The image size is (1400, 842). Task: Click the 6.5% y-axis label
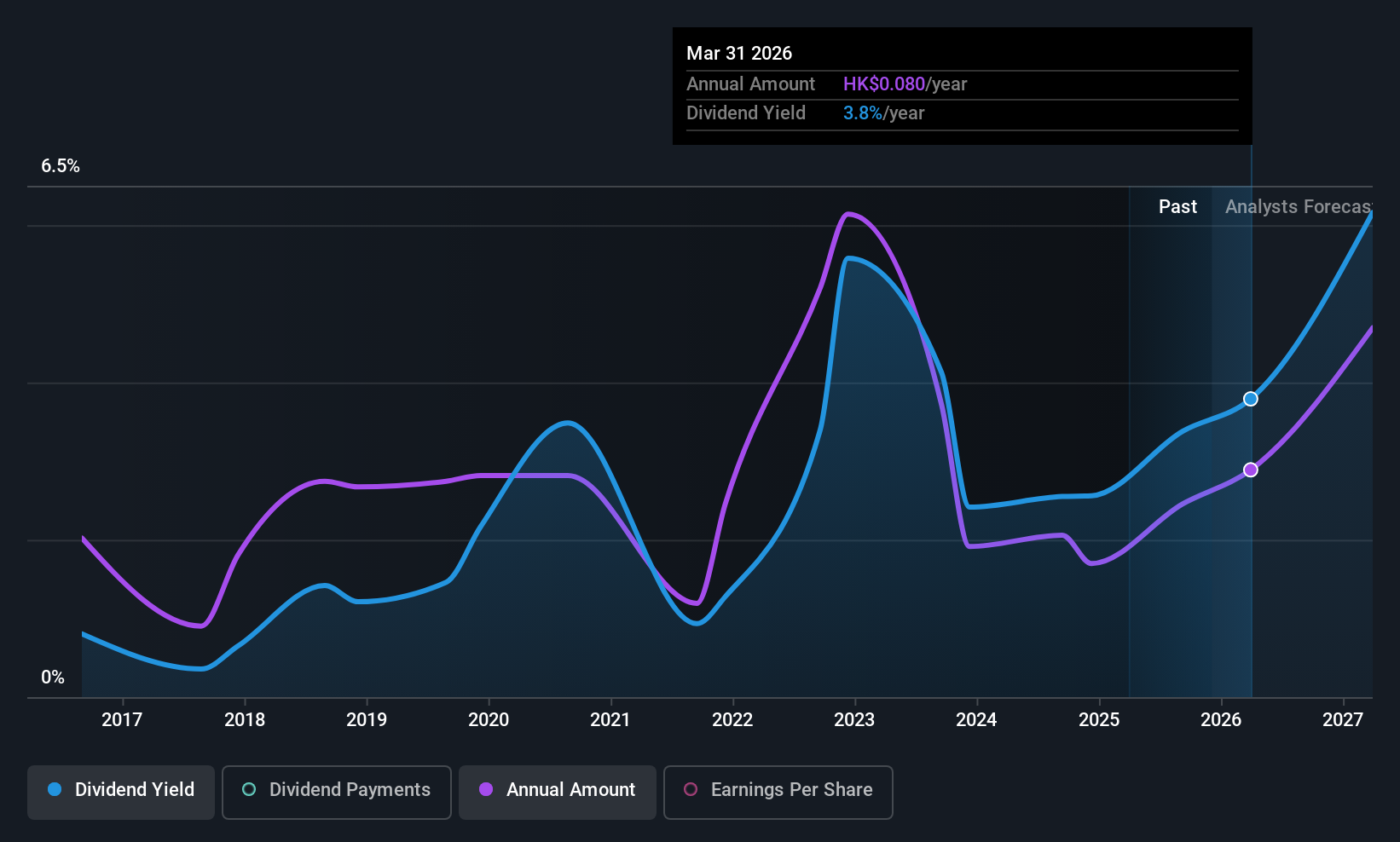coord(61,166)
